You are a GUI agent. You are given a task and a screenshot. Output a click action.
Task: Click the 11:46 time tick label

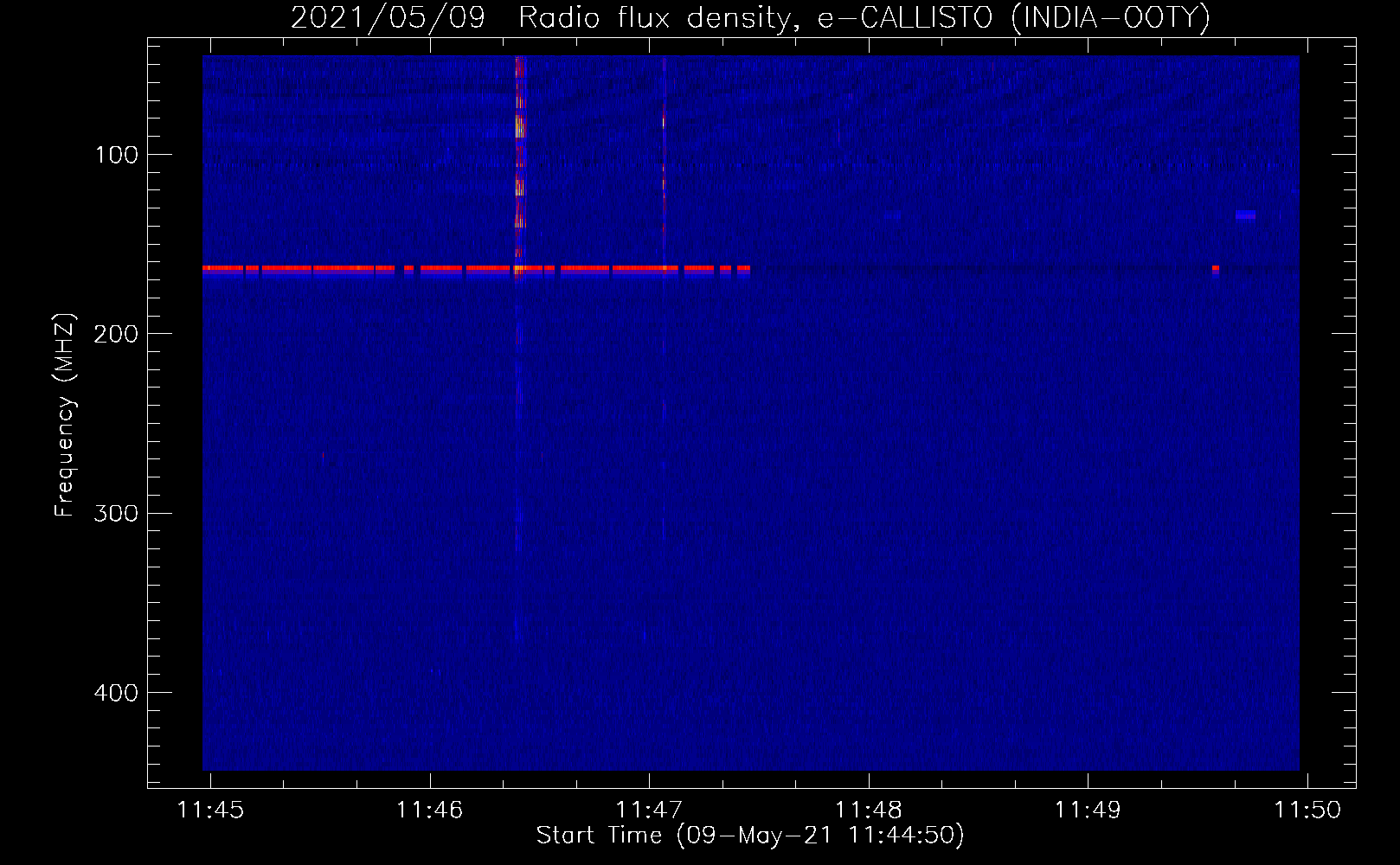(430, 810)
